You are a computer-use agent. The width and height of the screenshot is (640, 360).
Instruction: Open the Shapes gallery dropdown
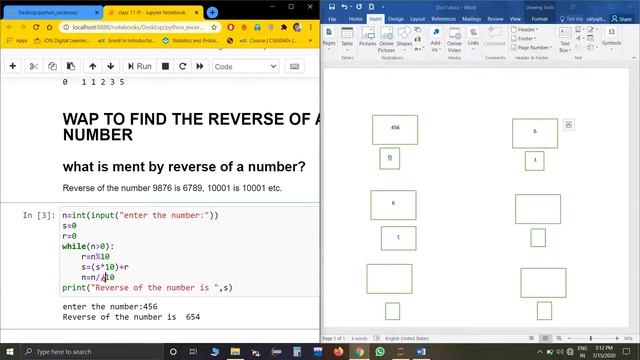404,39
